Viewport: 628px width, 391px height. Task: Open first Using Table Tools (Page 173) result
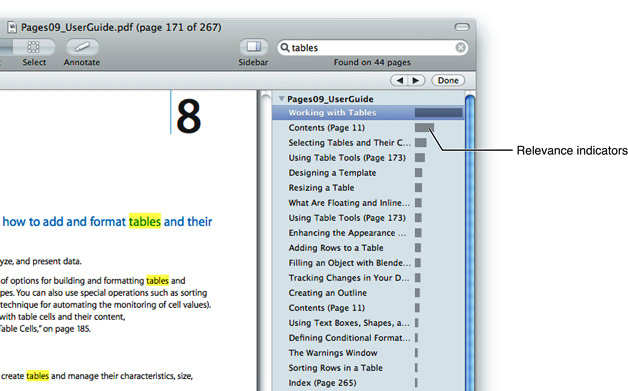(x=368, y=158)
